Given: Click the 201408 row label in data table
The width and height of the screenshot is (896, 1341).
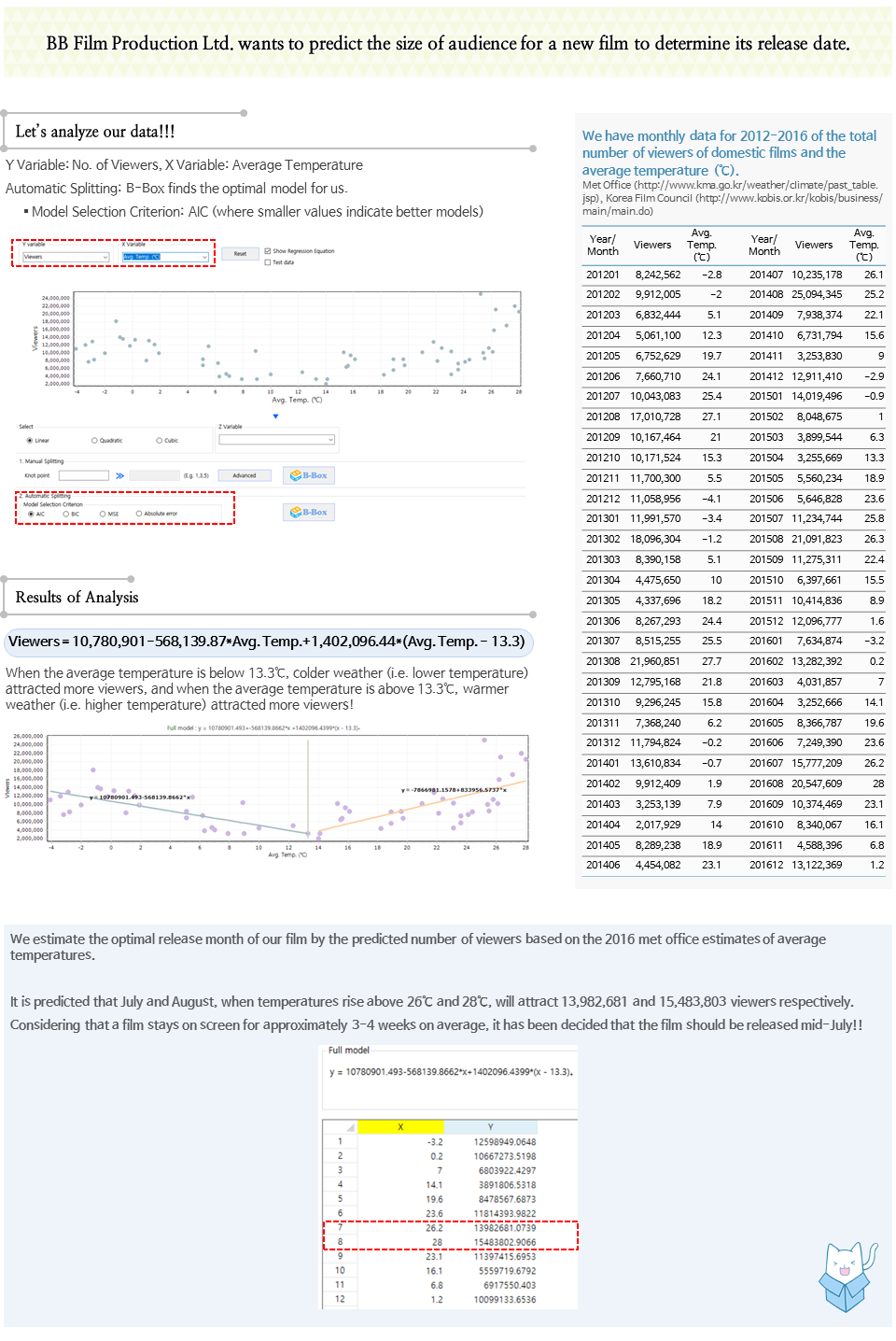Looking at the screenshot, I should pyautogui.click(x=766, y=294).
